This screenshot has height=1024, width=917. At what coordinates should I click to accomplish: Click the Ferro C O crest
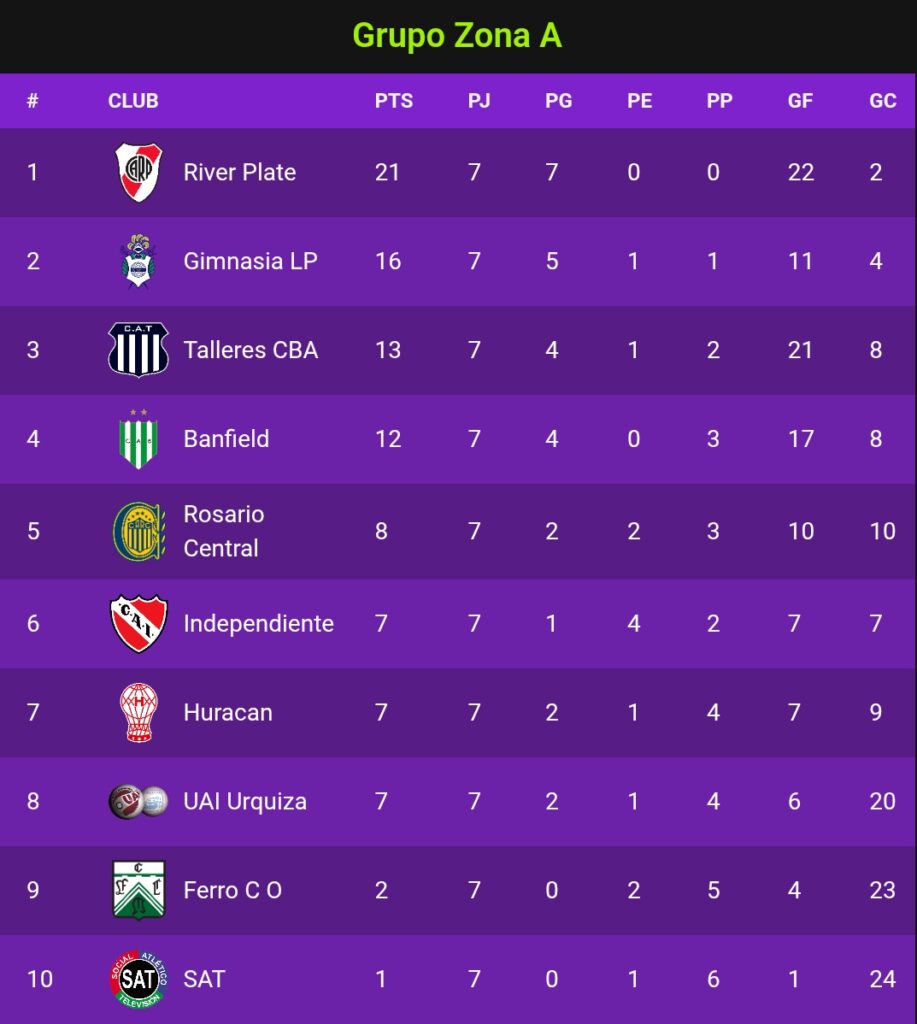138,890
